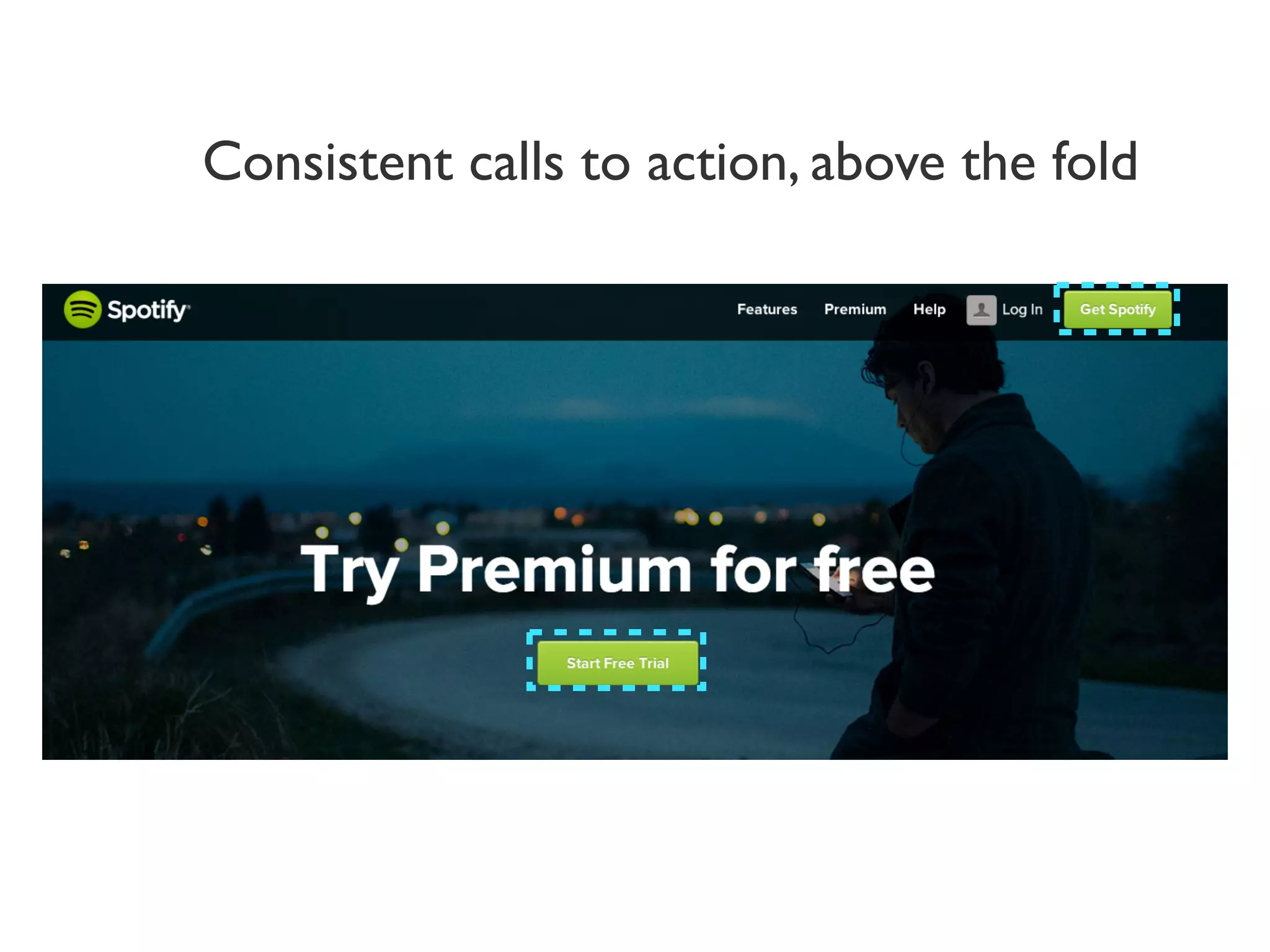The height and width of the screenshot is (952, 1270).
Task: Open the Features menu item
Action: 767,309
